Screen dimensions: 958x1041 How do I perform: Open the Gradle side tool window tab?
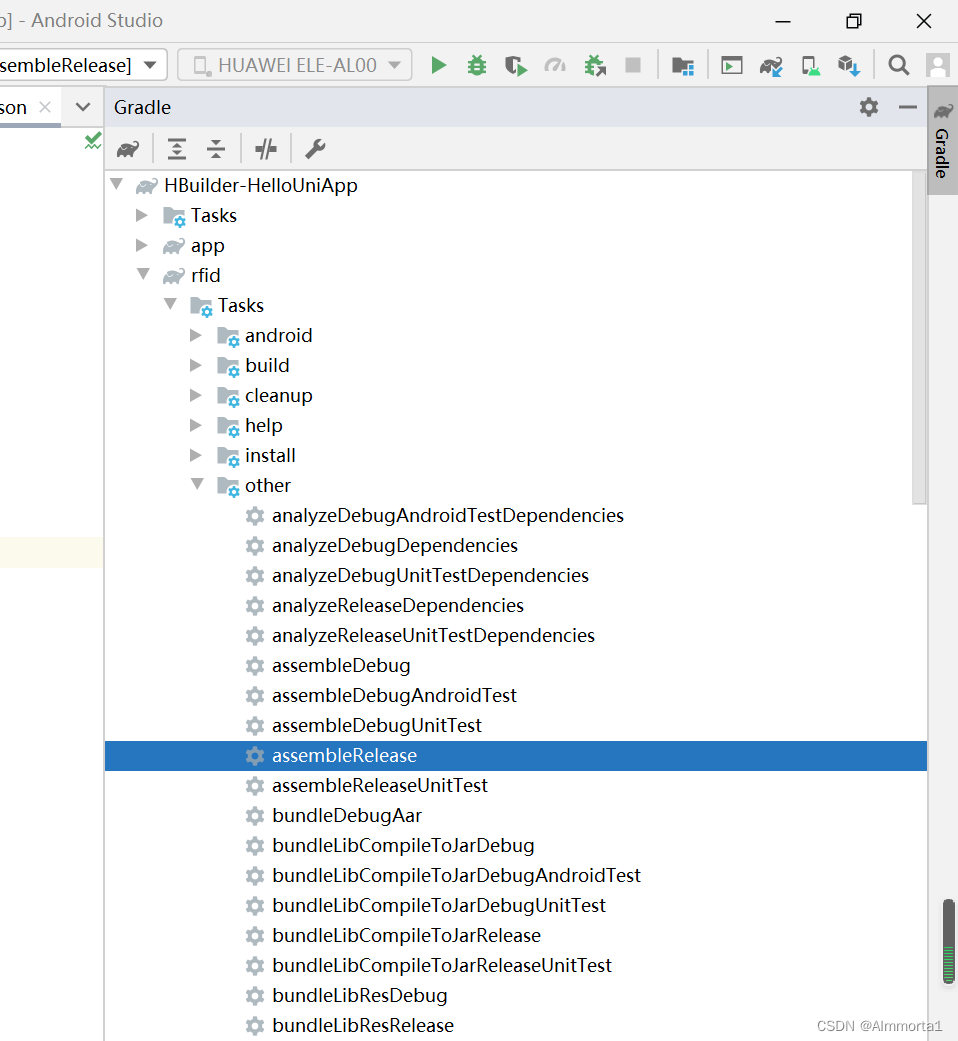pyautogui.click(x=943, y=141)
